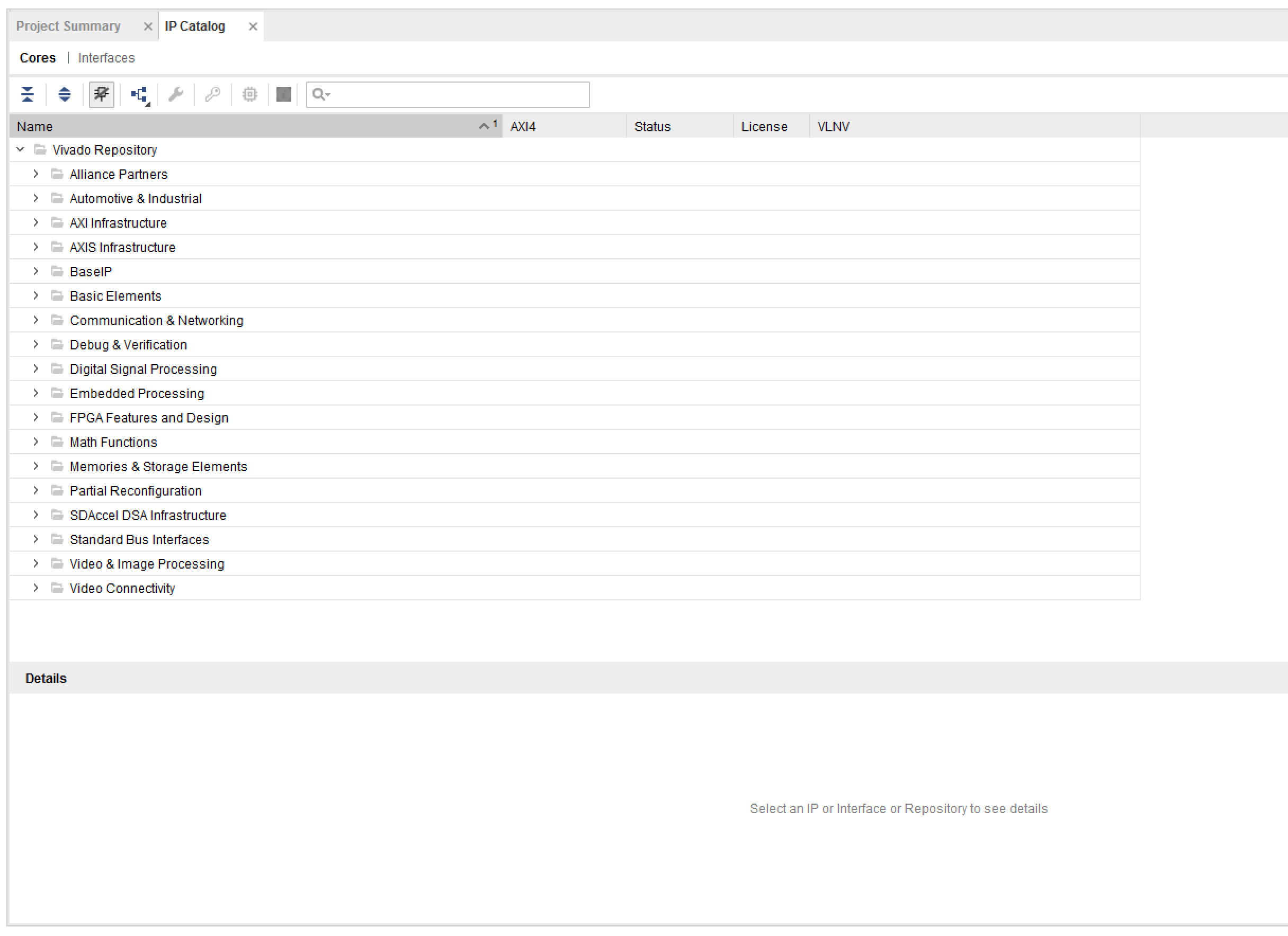Switch to the Interfaces view
The height and width of the screenshot is (936, 1288).
tap(107, 58)
